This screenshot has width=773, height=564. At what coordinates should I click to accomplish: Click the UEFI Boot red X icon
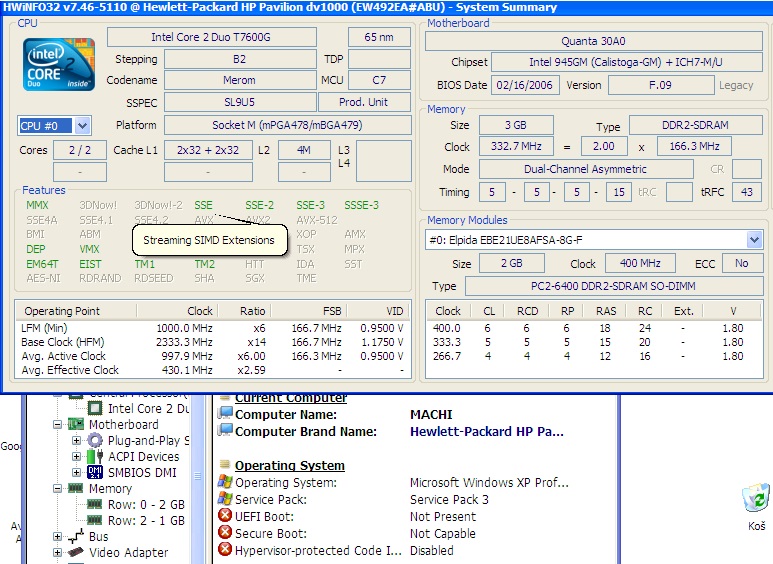(x=225, y=516)
